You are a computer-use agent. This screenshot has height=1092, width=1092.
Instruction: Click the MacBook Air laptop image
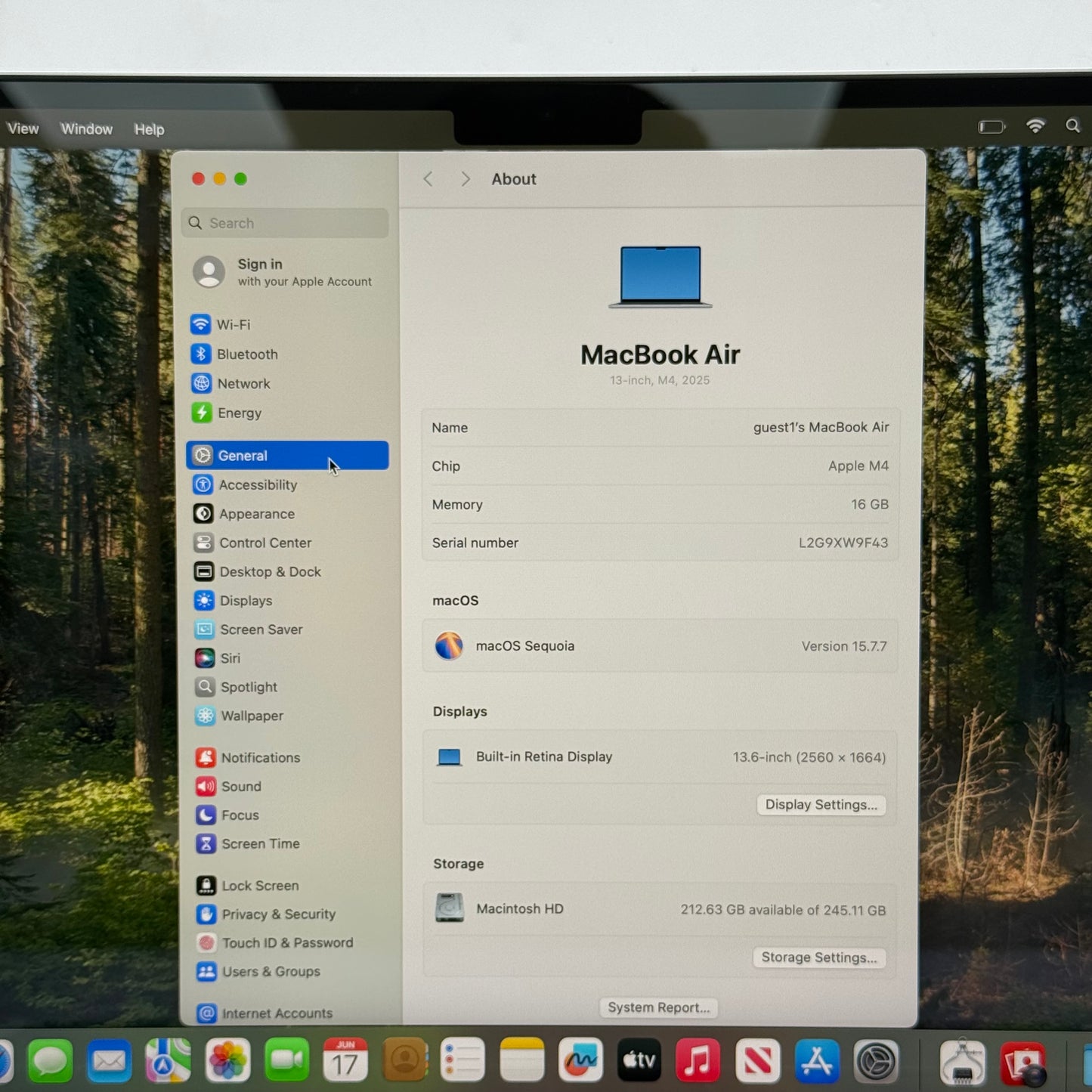[660, 277]
